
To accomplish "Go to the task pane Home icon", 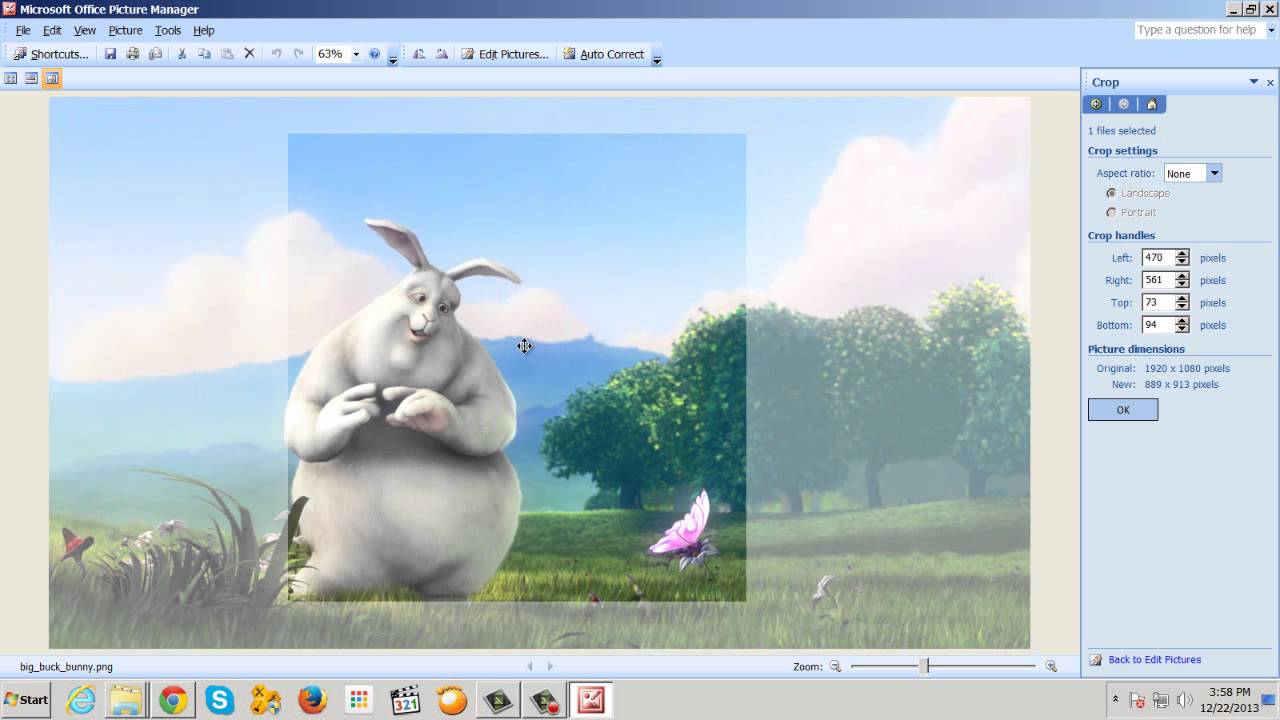I will 1152,104.
